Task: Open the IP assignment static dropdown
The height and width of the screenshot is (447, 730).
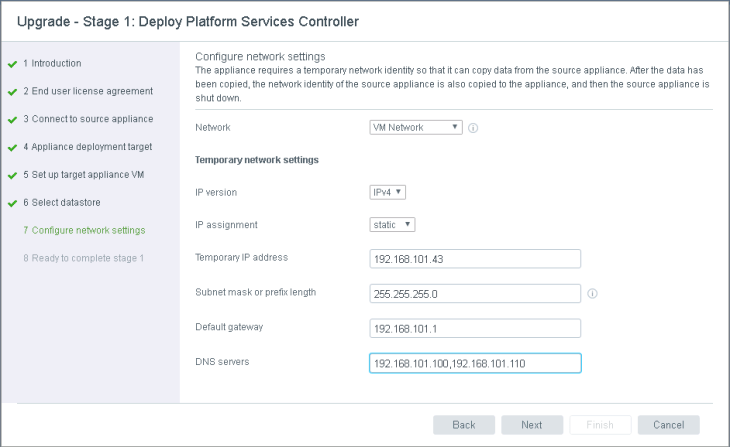Action: [393, 225]
